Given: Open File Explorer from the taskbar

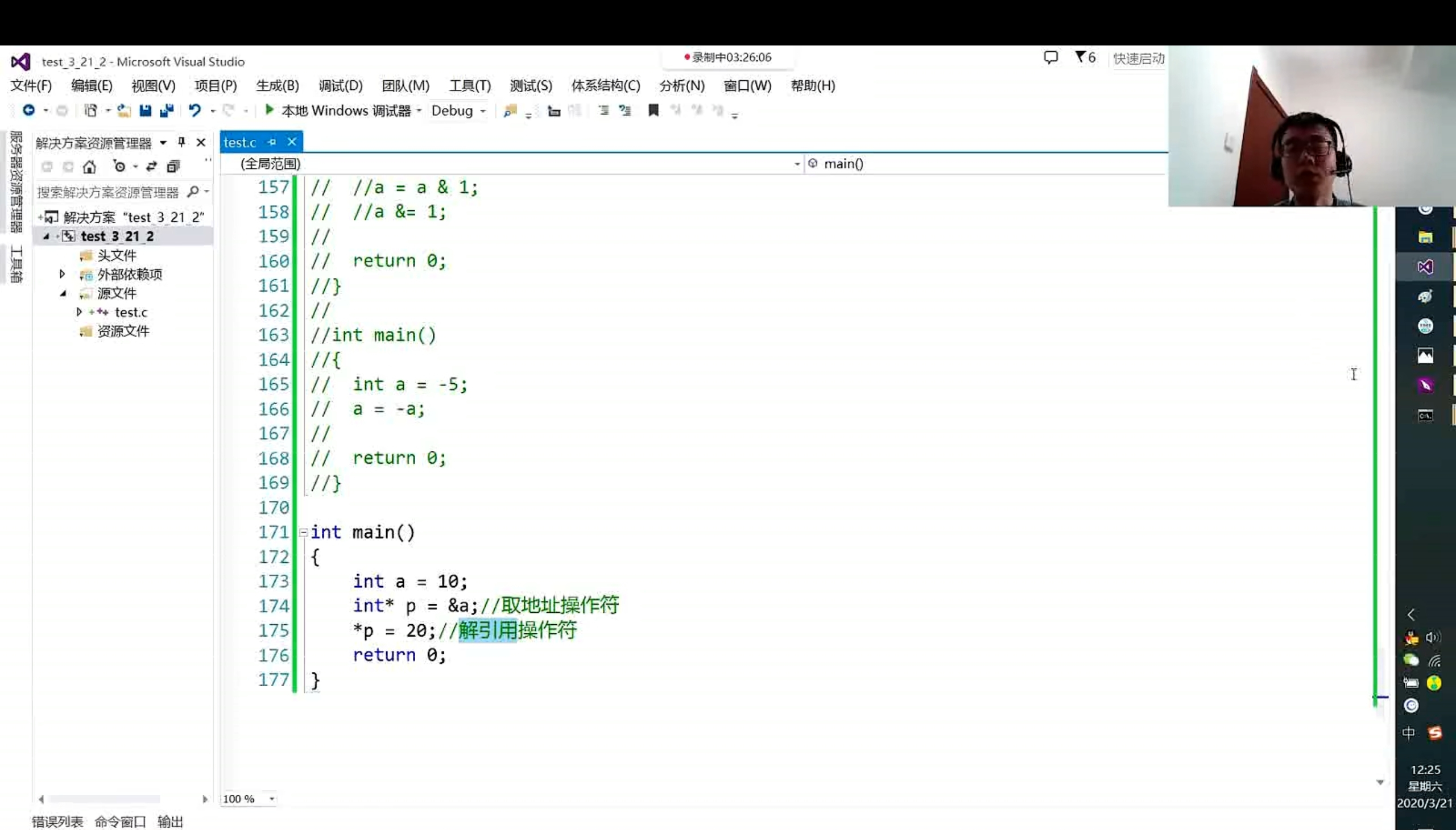Looking at the screenshot, I should 1425,237.
